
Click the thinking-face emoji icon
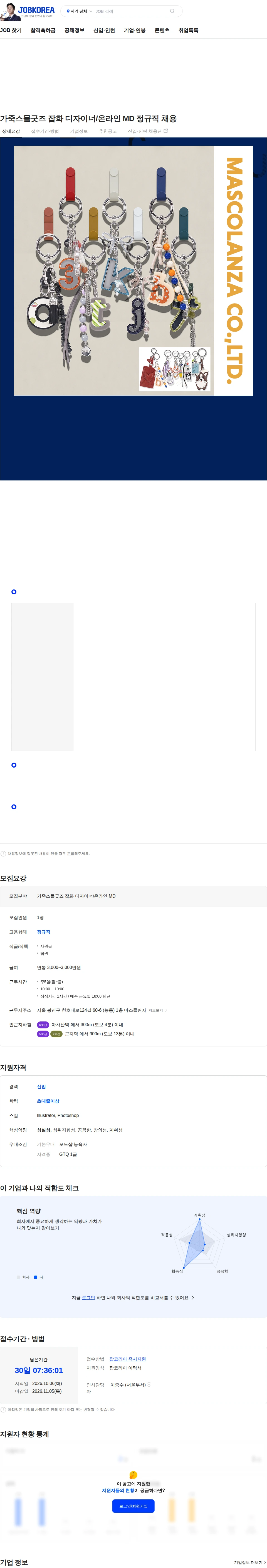tap(133, 1475)
